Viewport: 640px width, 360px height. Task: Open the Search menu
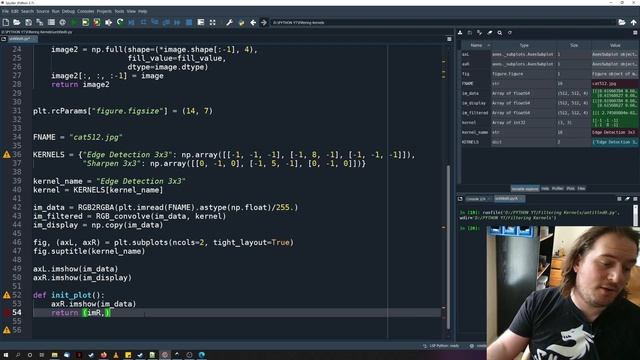pyautogui.click(x=27, y=11)
